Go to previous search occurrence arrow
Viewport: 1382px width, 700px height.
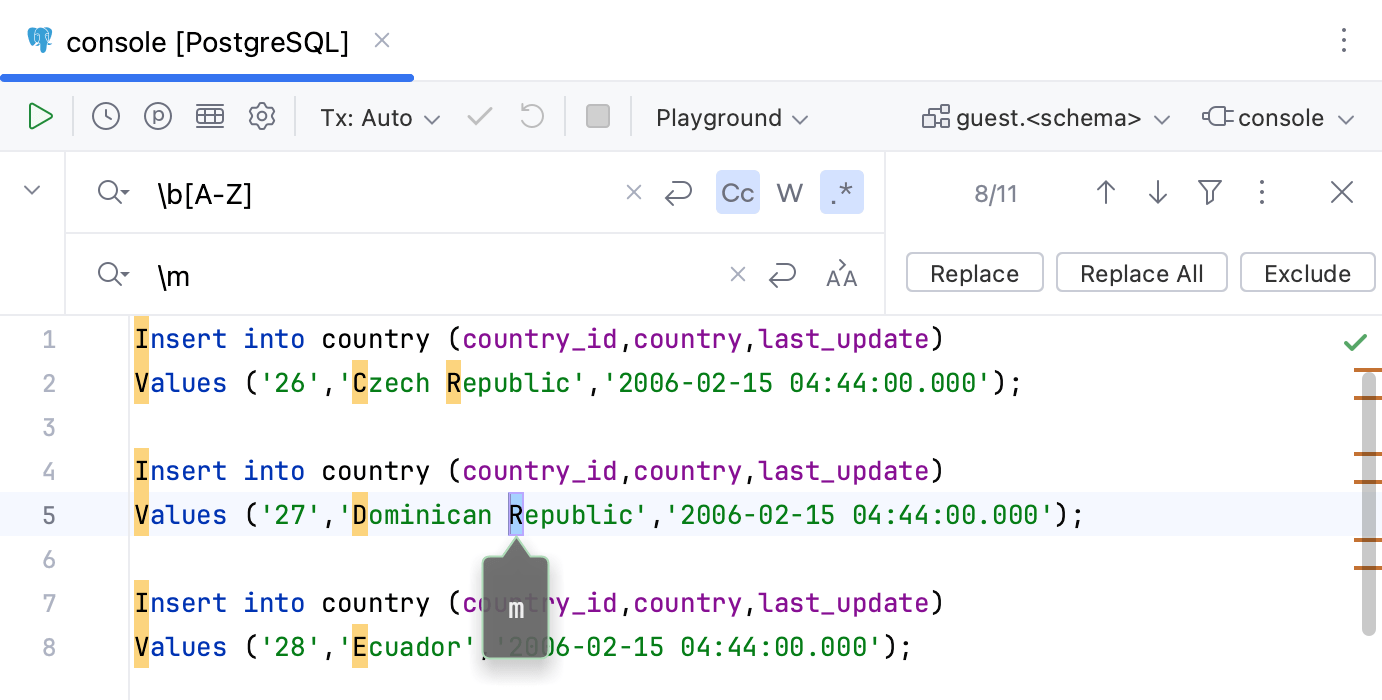coord(1106,192)
